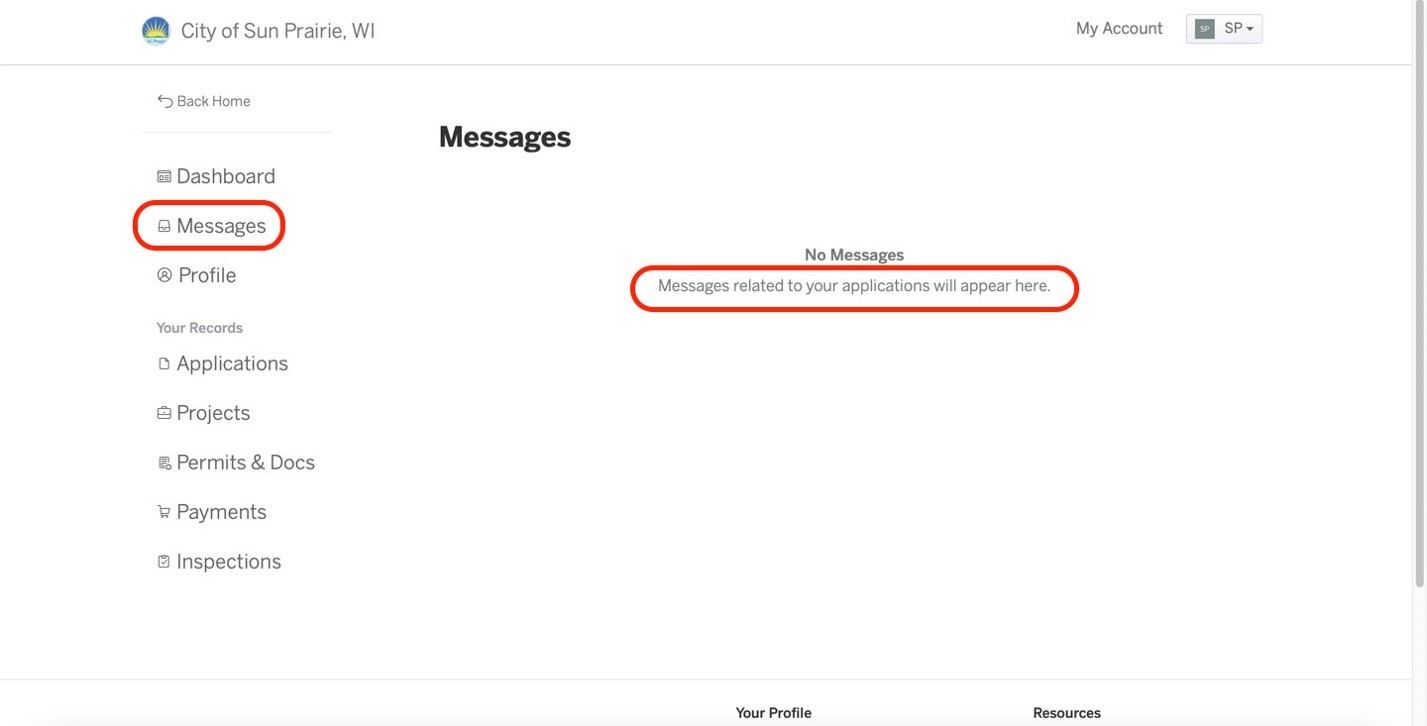Click the Messages inbox icon in the sidebar
This screenshot has width=1427, height=726.
(164, 226)
